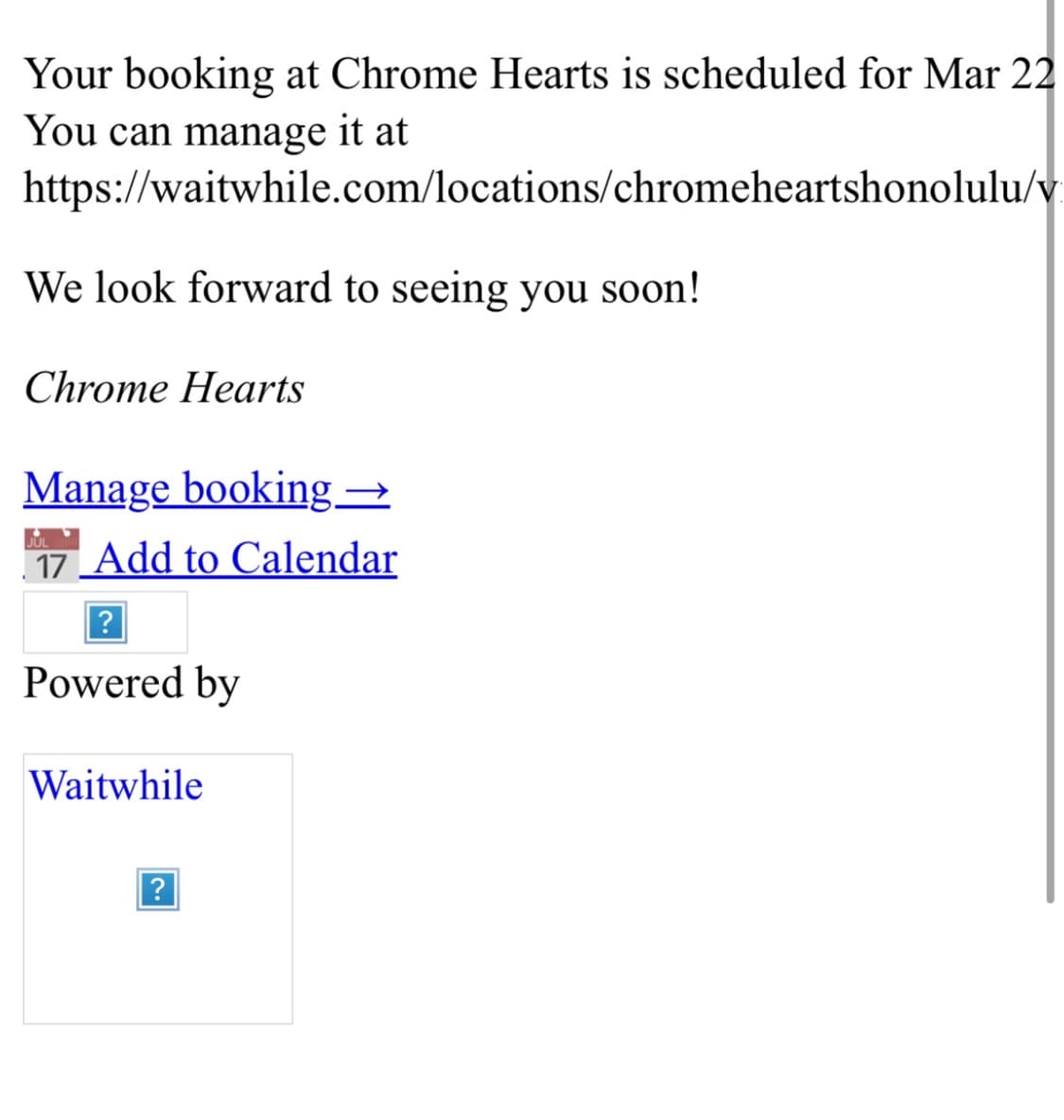Image resolution: width=1064 pixels, height=1120 pixels.
Task: Click the Mar 22 date text
Action: (988, 74)
